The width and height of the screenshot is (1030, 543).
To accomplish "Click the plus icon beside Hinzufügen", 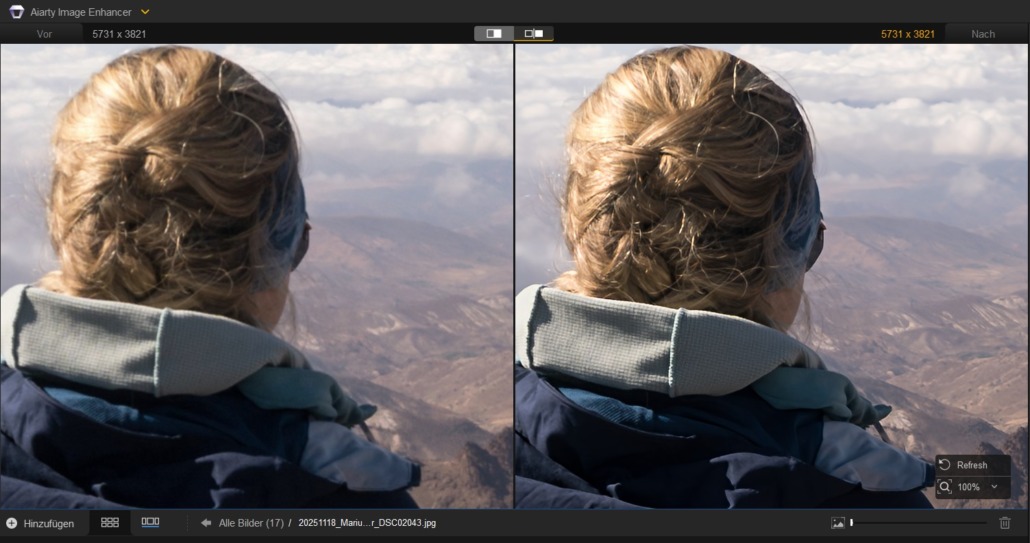I will [x=12, y=523].
